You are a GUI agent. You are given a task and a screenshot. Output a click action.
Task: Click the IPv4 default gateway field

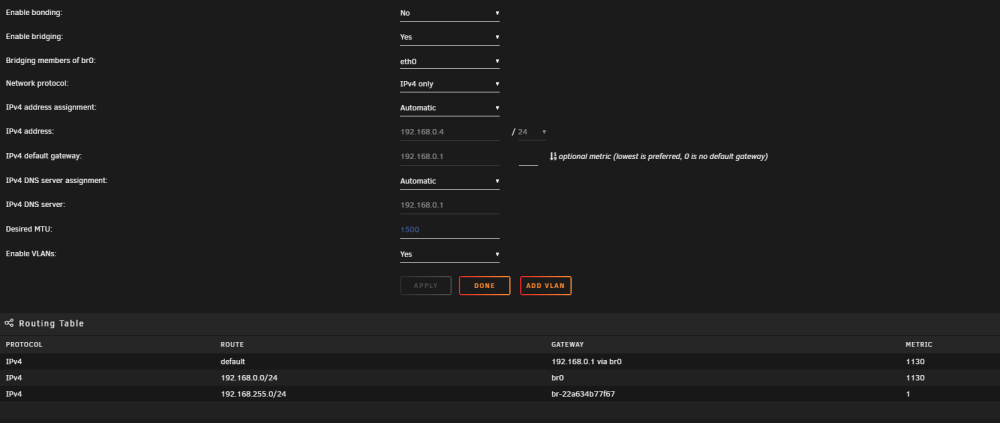pos(450,156)
